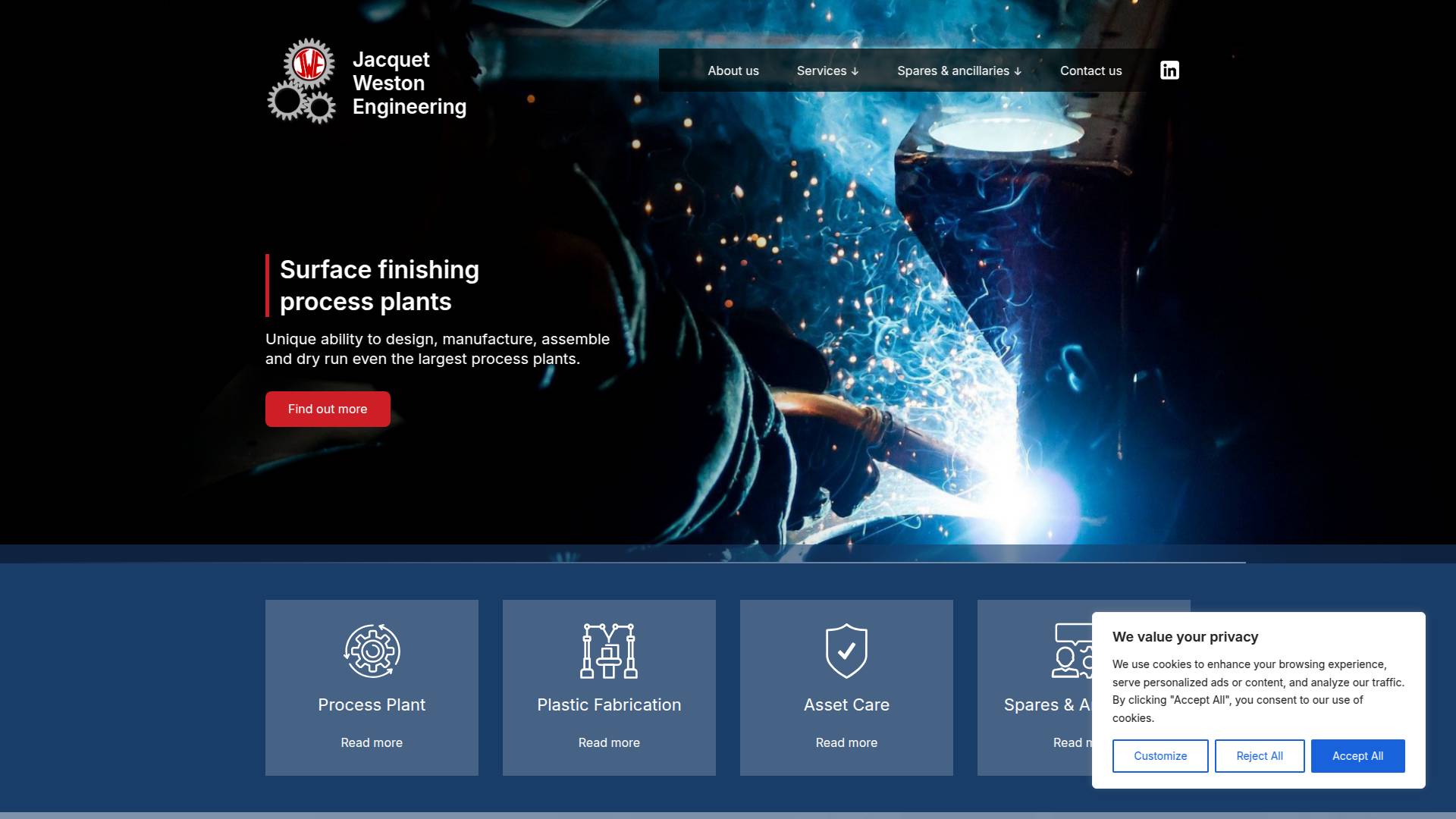Image resolution: width=1456 pixels, height=819 pixels.
Task: Read more about Plastic Fabrication
Action: (x=609, y=742)
